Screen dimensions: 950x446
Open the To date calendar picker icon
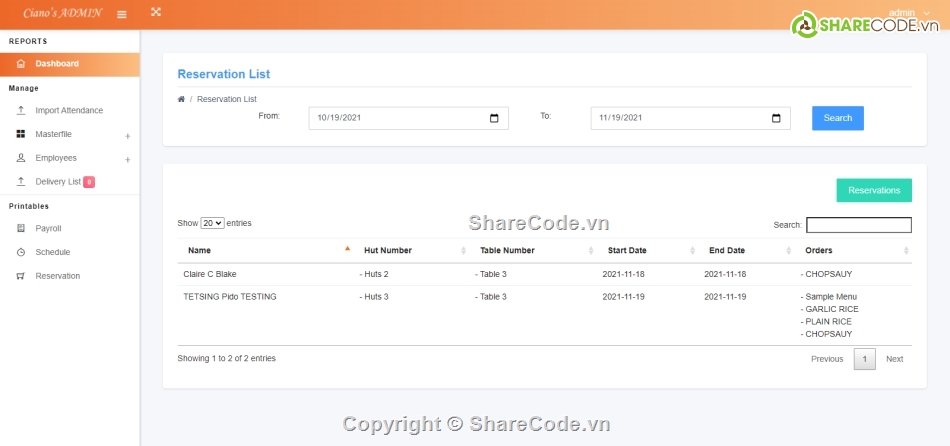(x=776, y=118)
